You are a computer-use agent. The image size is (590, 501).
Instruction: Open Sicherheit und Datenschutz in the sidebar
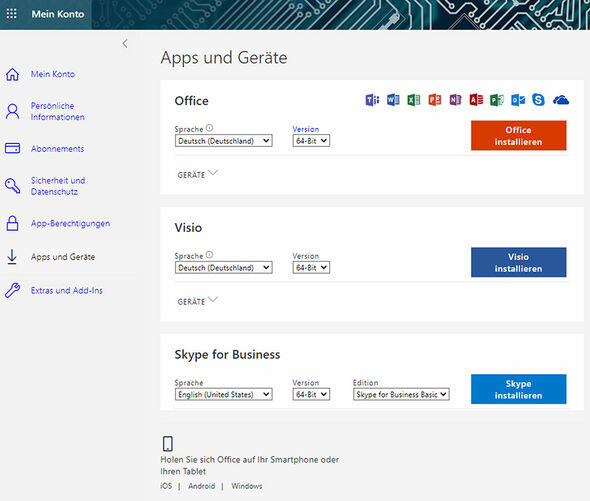(x=58, y=186)
